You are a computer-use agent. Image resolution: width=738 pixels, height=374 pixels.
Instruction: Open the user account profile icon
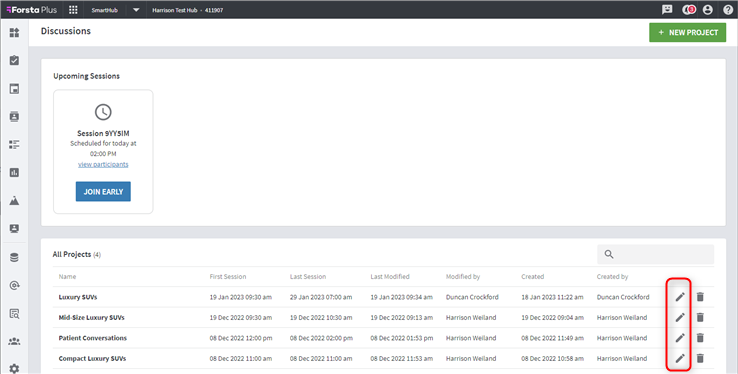click(707, 9)
